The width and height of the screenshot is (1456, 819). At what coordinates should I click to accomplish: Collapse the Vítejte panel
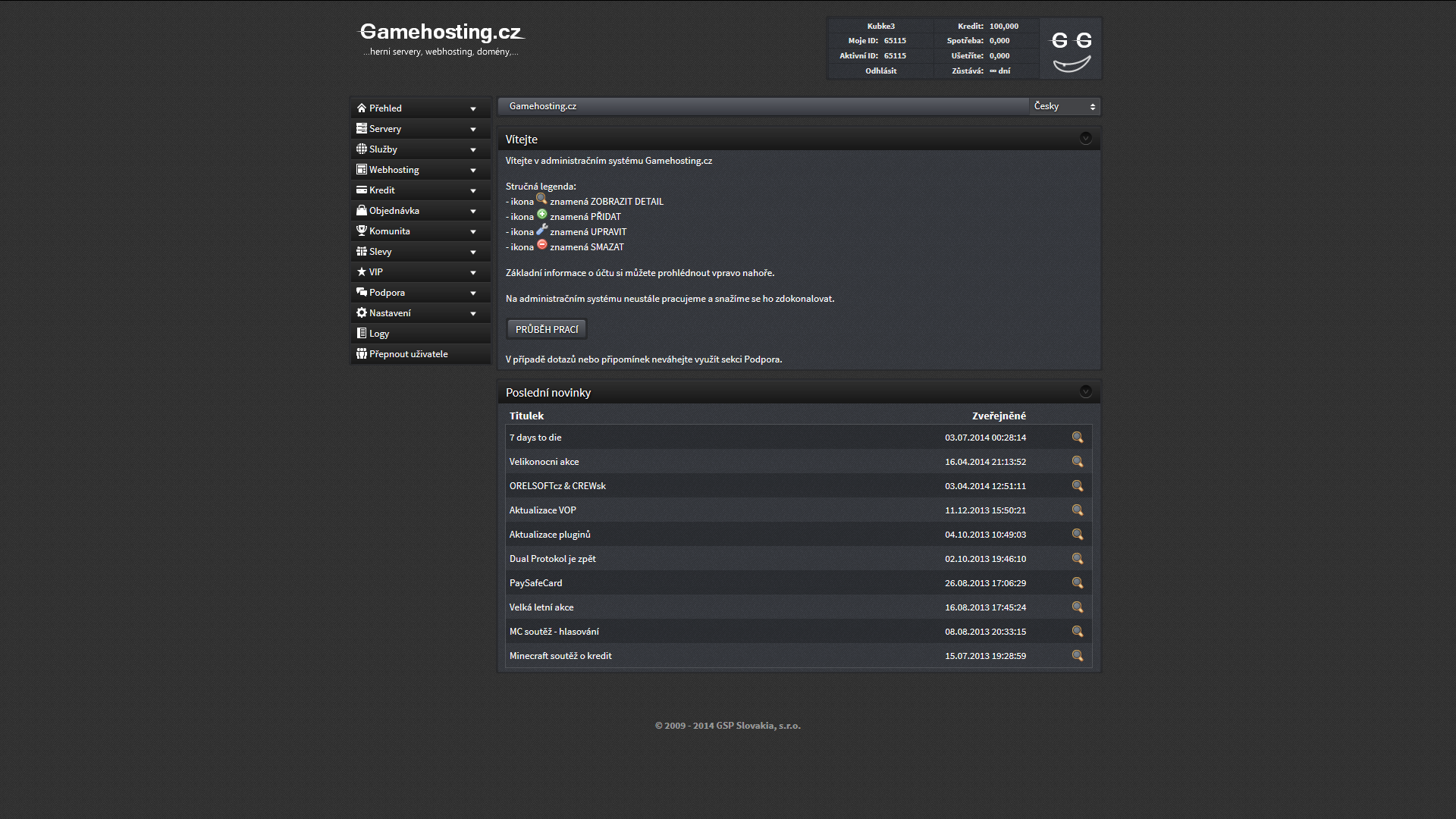1086,138
